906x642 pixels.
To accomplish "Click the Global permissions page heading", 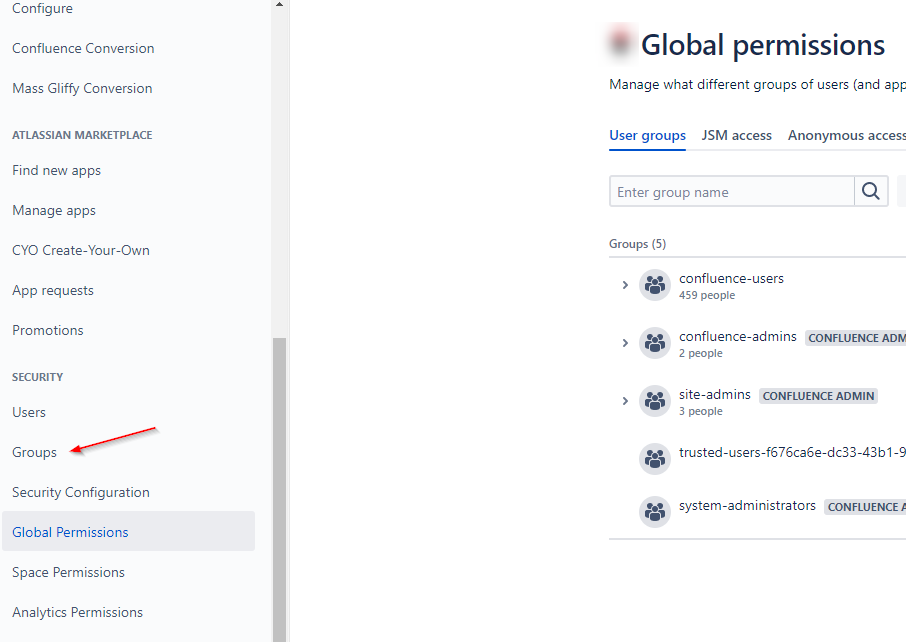I will point(763,44).
